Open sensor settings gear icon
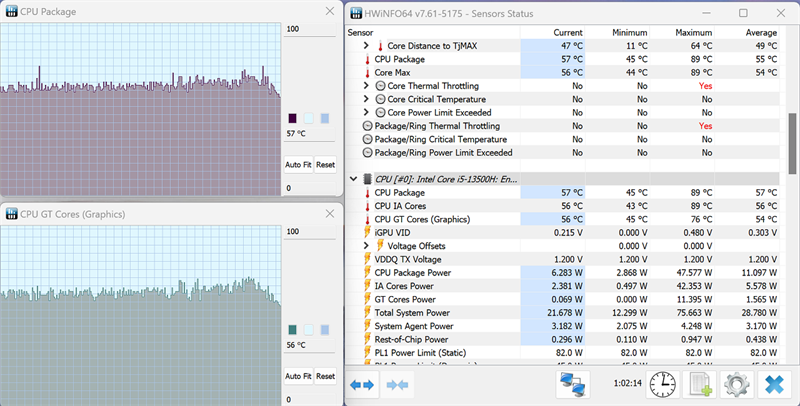 tap(737, 384)
